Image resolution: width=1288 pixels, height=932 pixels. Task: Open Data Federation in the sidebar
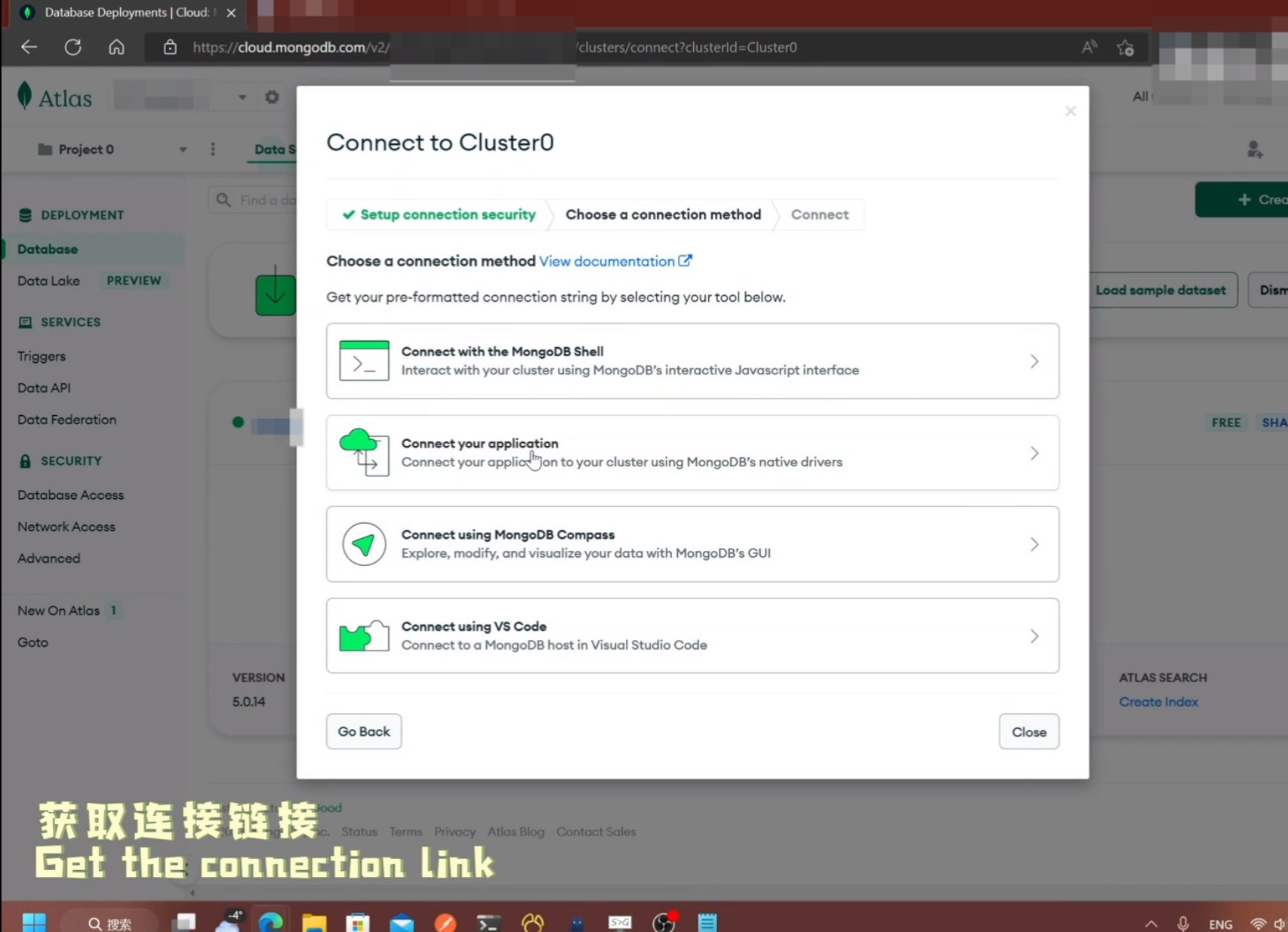66,420
